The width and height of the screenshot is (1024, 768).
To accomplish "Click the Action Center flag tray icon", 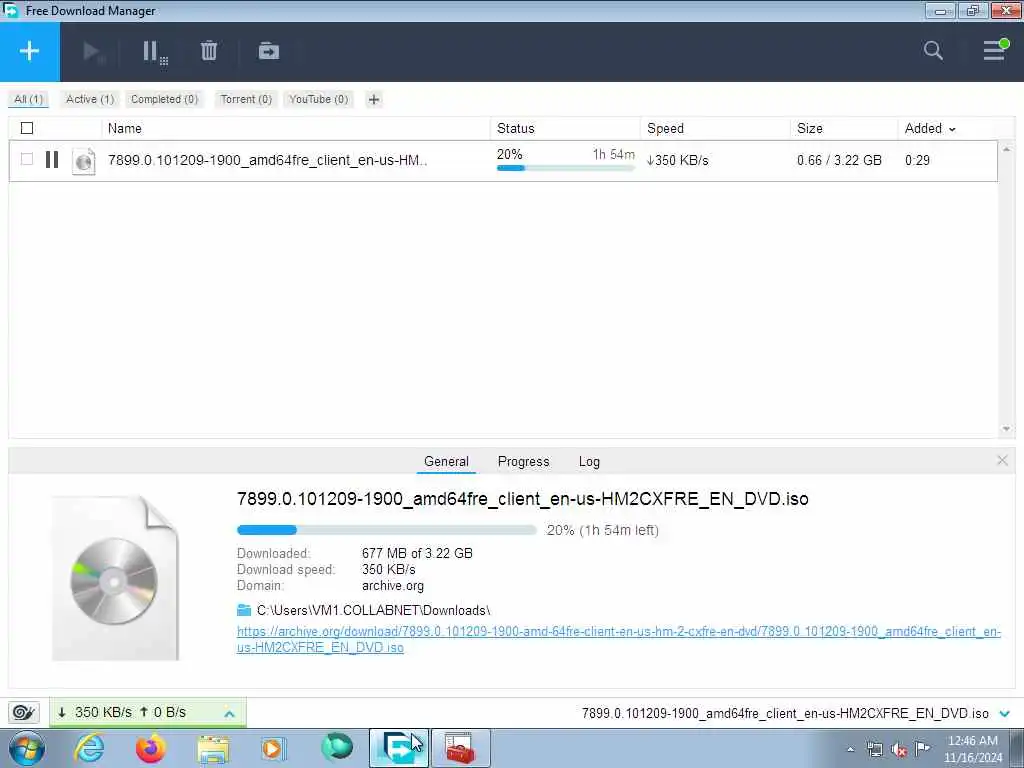I will tap(922, 749).
